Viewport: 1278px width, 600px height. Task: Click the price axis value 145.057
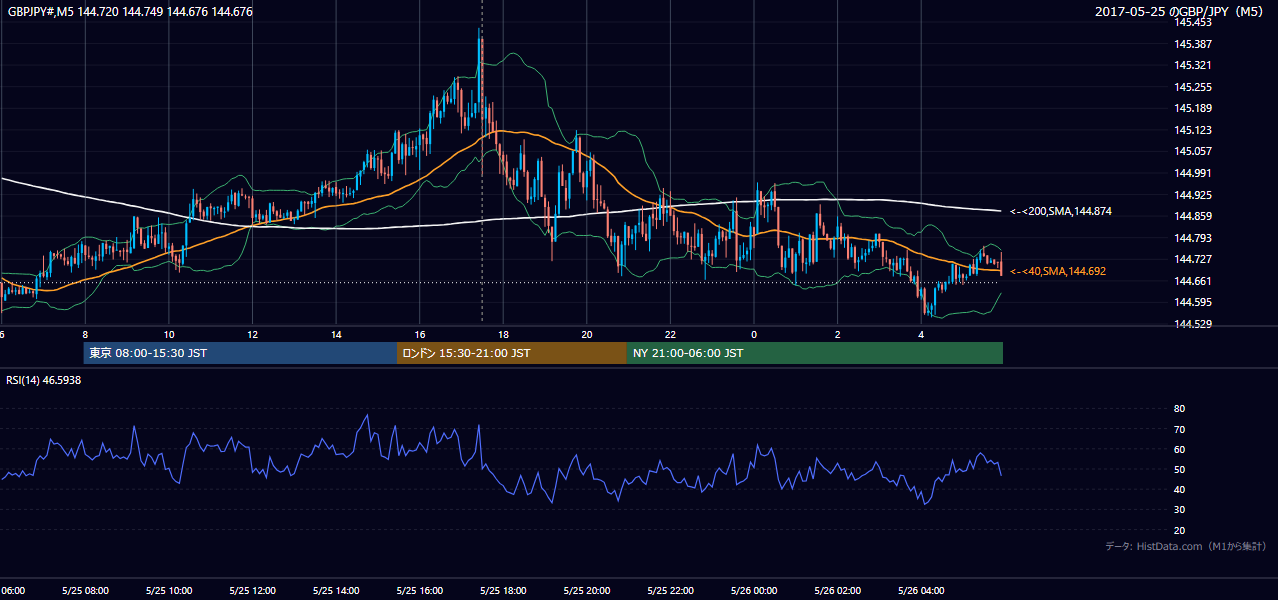[x=1193, y=151]
